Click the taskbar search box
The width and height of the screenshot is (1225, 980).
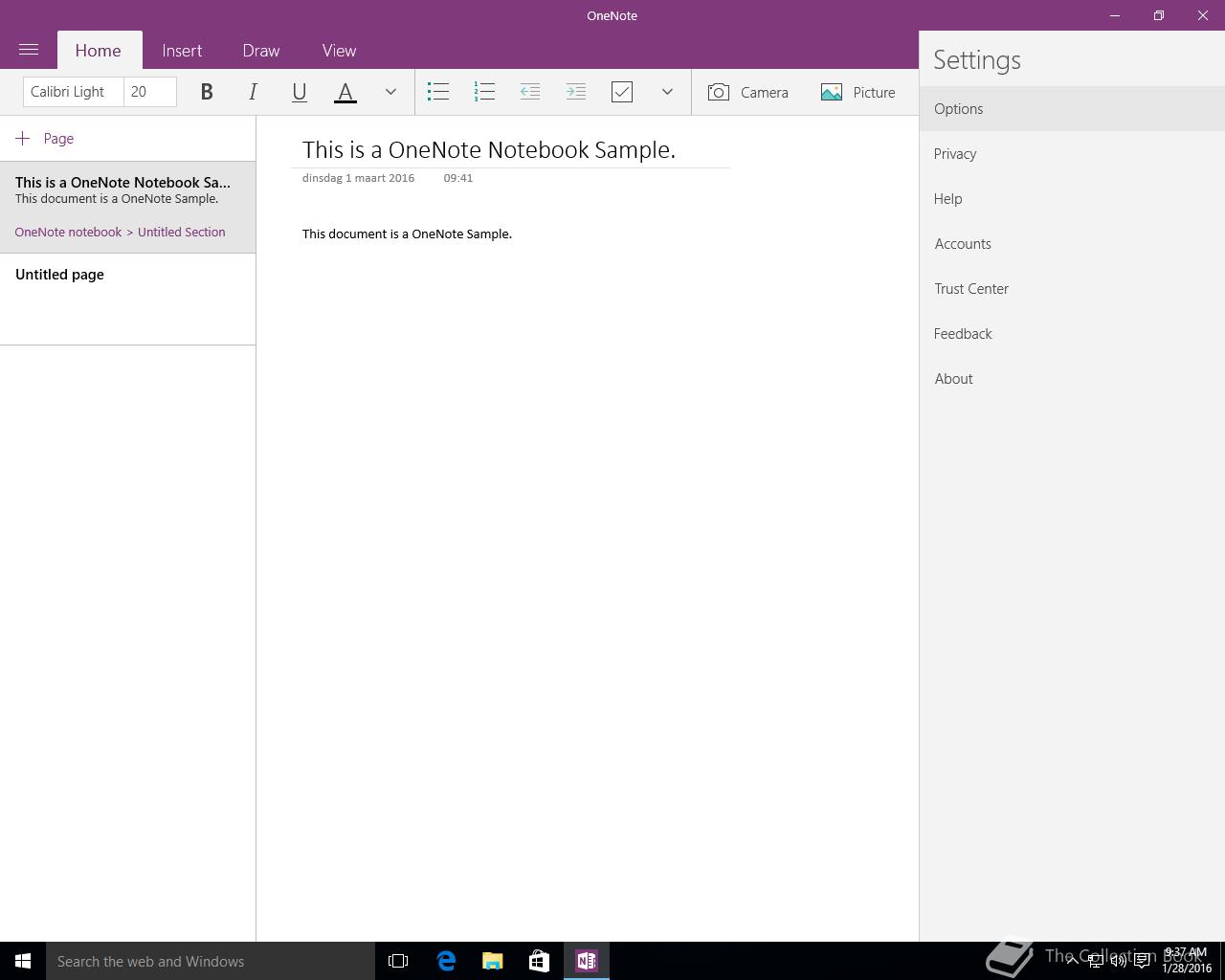coord(211,961)
